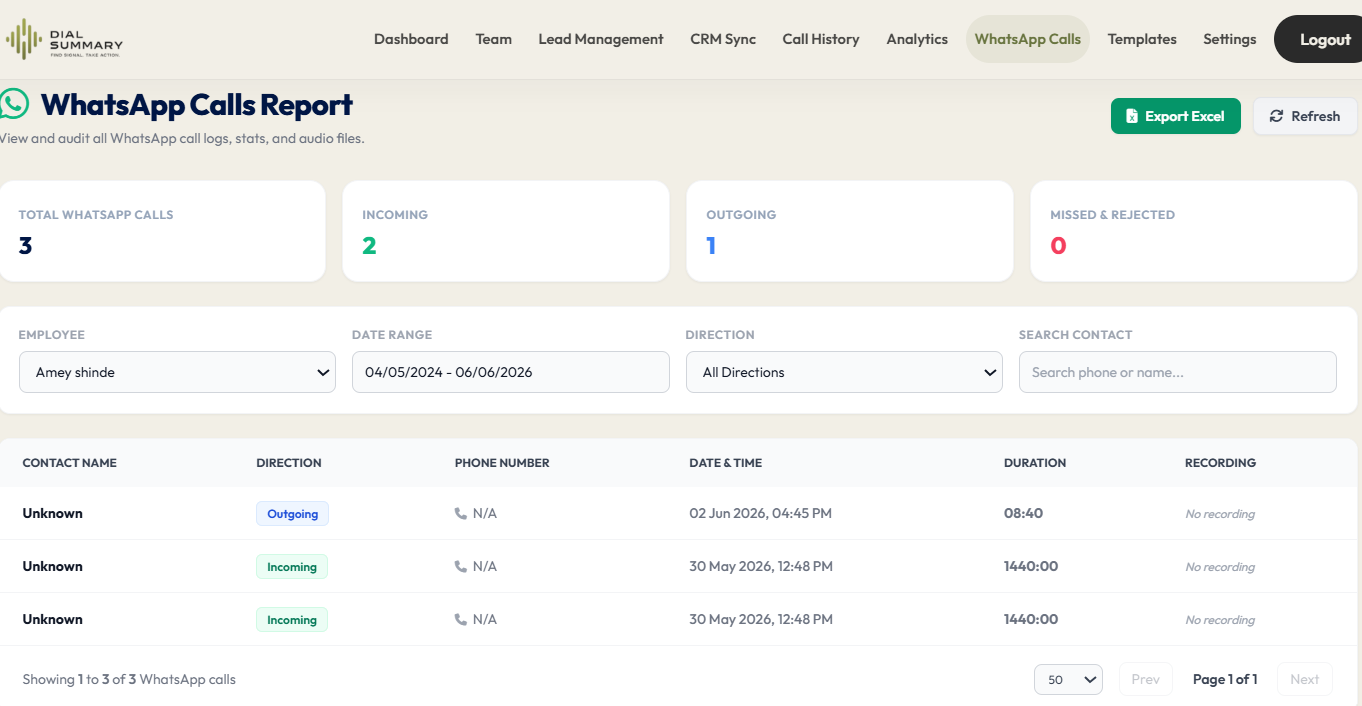
Task: Export the report to Excel
Action: 1176,116
